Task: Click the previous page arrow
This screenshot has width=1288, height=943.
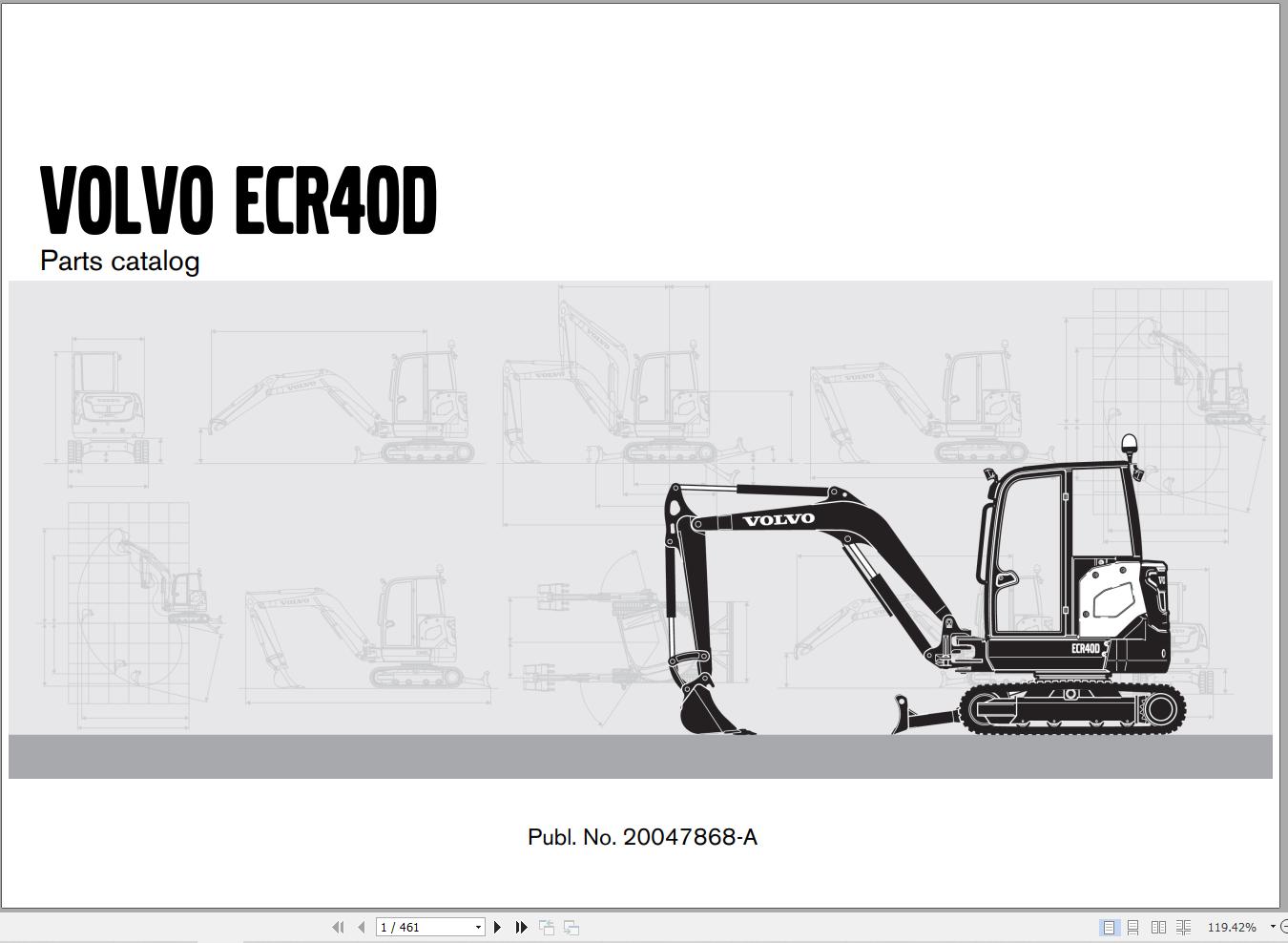Action: [x=361, y=926]
